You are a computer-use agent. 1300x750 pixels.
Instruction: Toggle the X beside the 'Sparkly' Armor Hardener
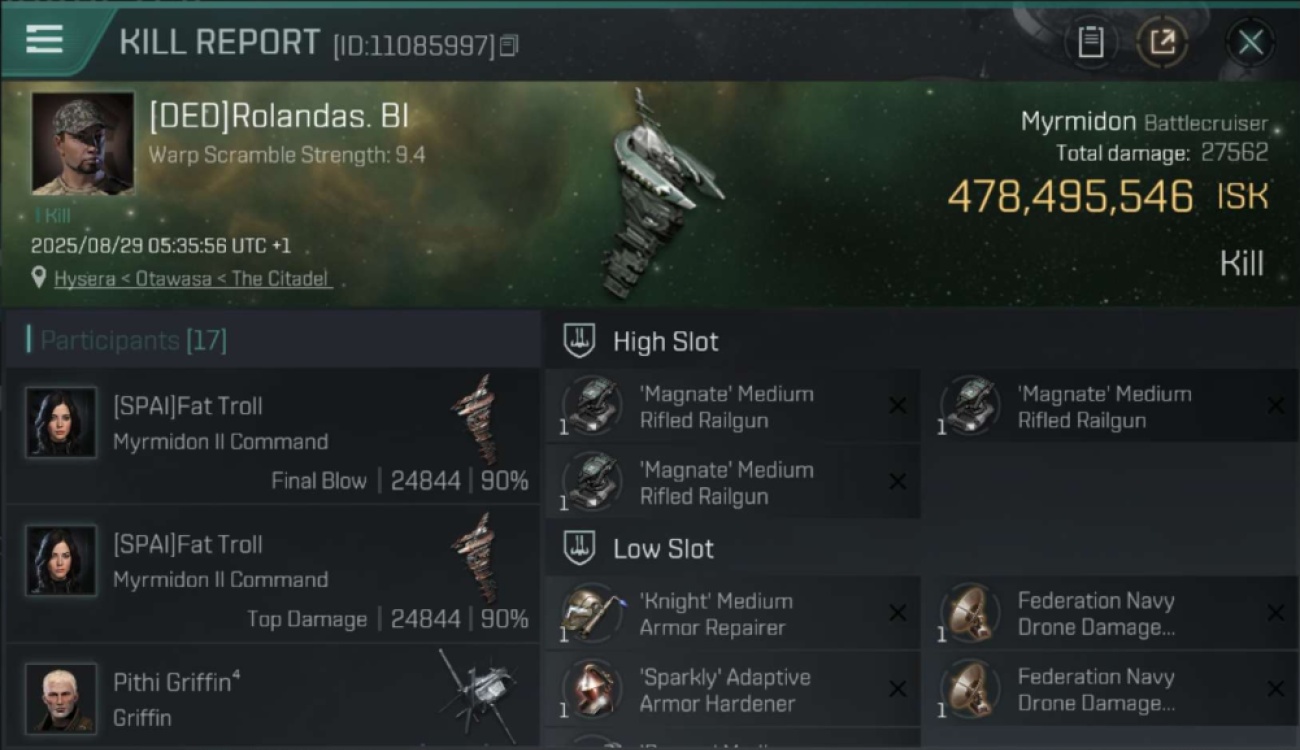[897, 689]
